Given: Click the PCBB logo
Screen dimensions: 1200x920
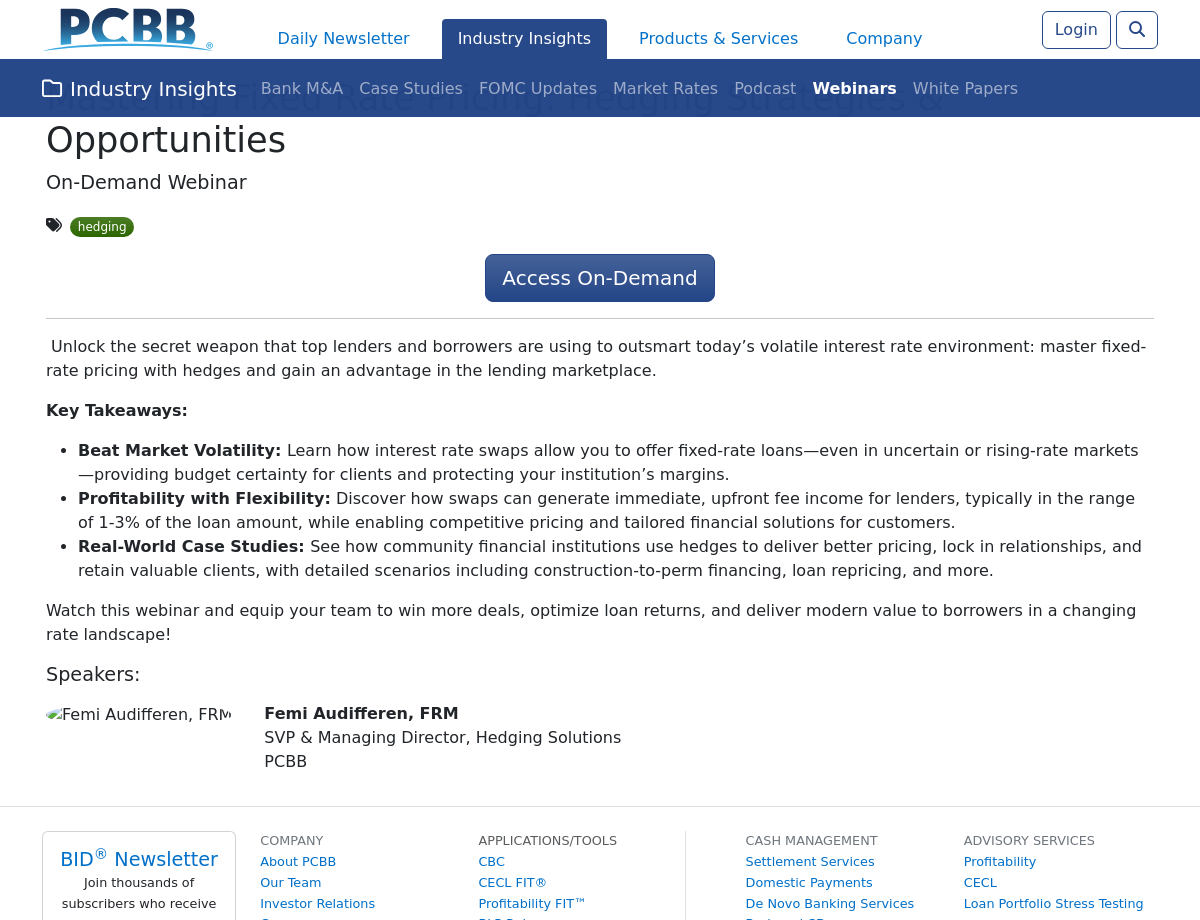Looking at the screenshot, I should 128,29.
